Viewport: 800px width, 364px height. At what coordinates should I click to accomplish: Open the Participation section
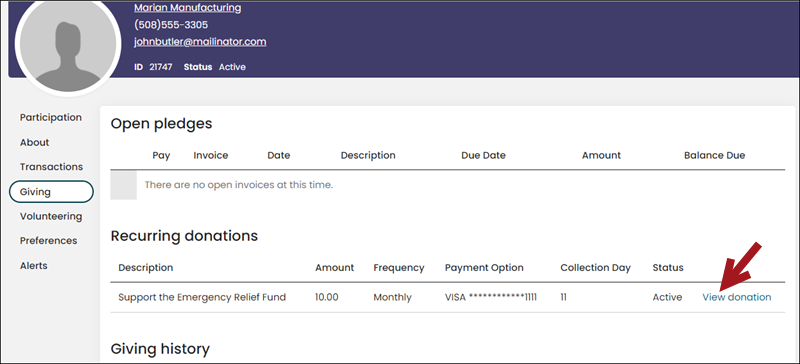click(51, 117)
